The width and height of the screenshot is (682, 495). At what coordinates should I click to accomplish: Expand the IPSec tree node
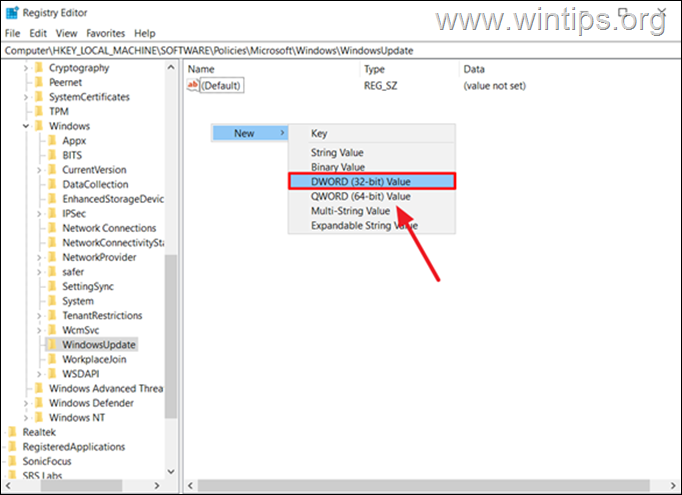click(39, 214)
